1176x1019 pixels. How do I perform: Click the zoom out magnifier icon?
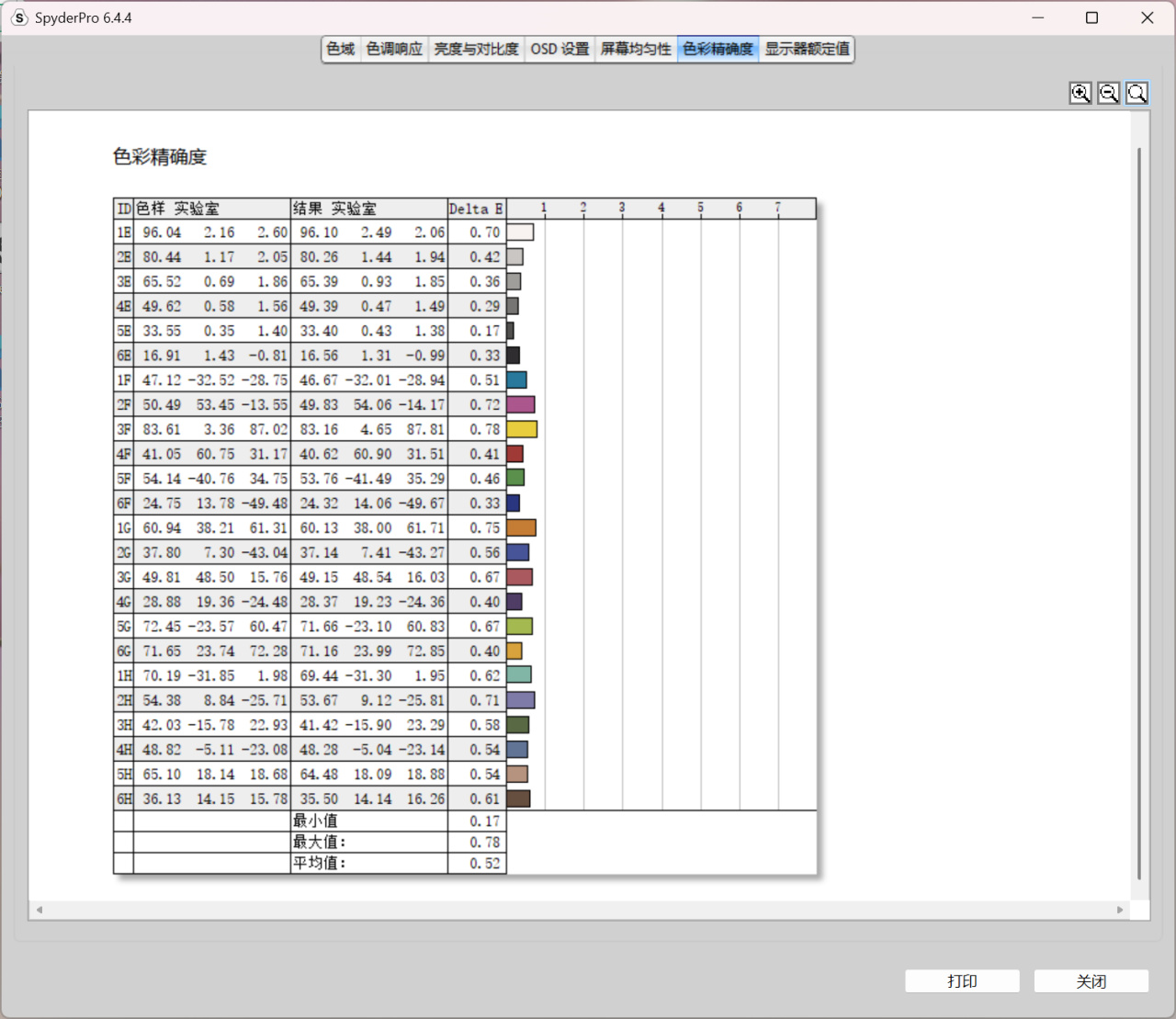click(1109, 93)
